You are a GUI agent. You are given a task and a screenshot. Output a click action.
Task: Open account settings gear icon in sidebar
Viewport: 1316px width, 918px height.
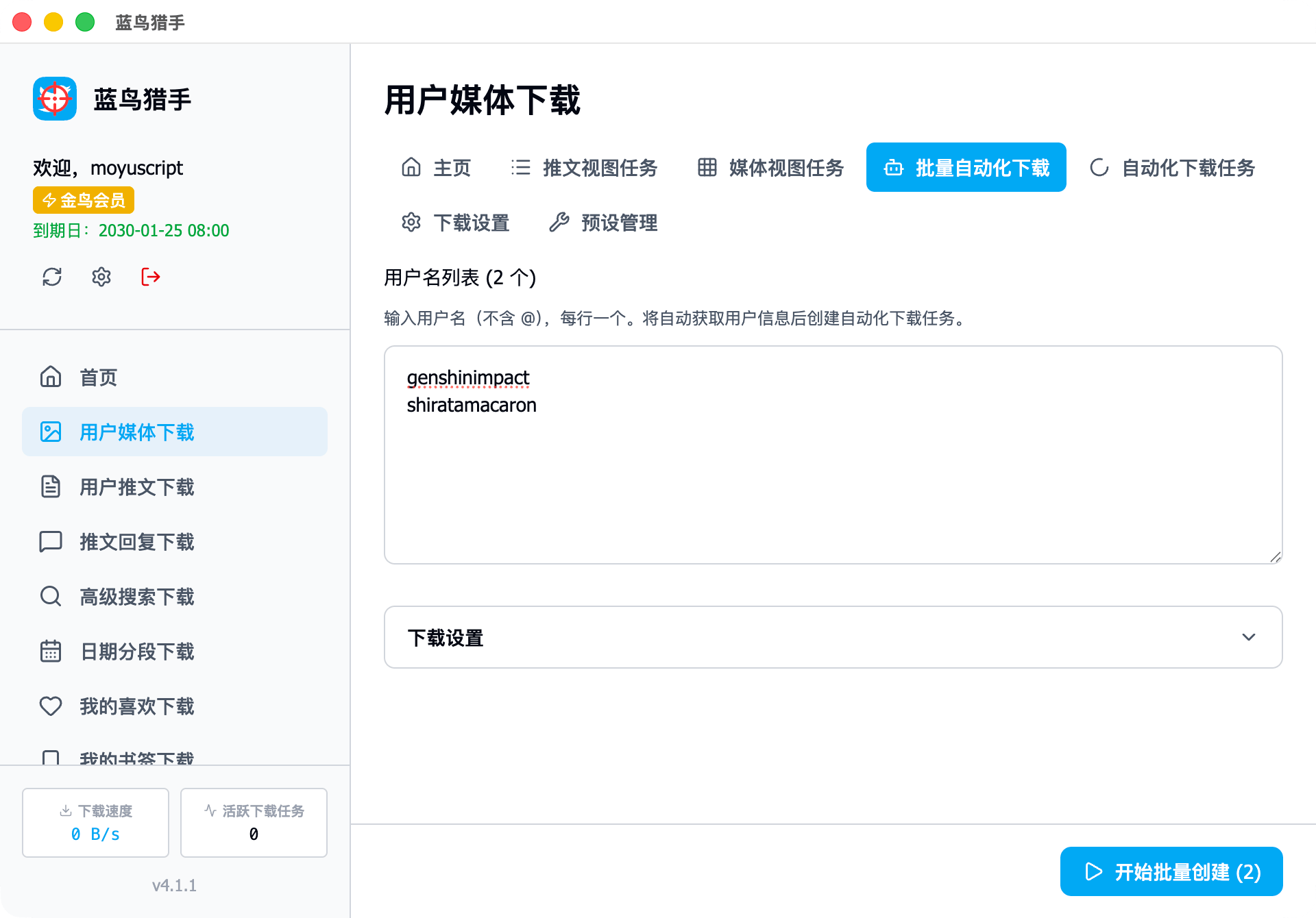pos(101,277)
